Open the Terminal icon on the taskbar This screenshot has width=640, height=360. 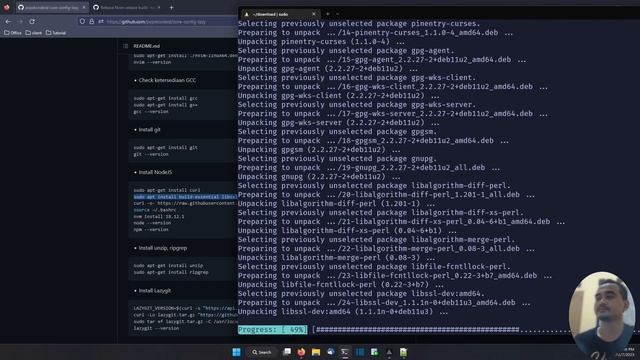(345, 352)
